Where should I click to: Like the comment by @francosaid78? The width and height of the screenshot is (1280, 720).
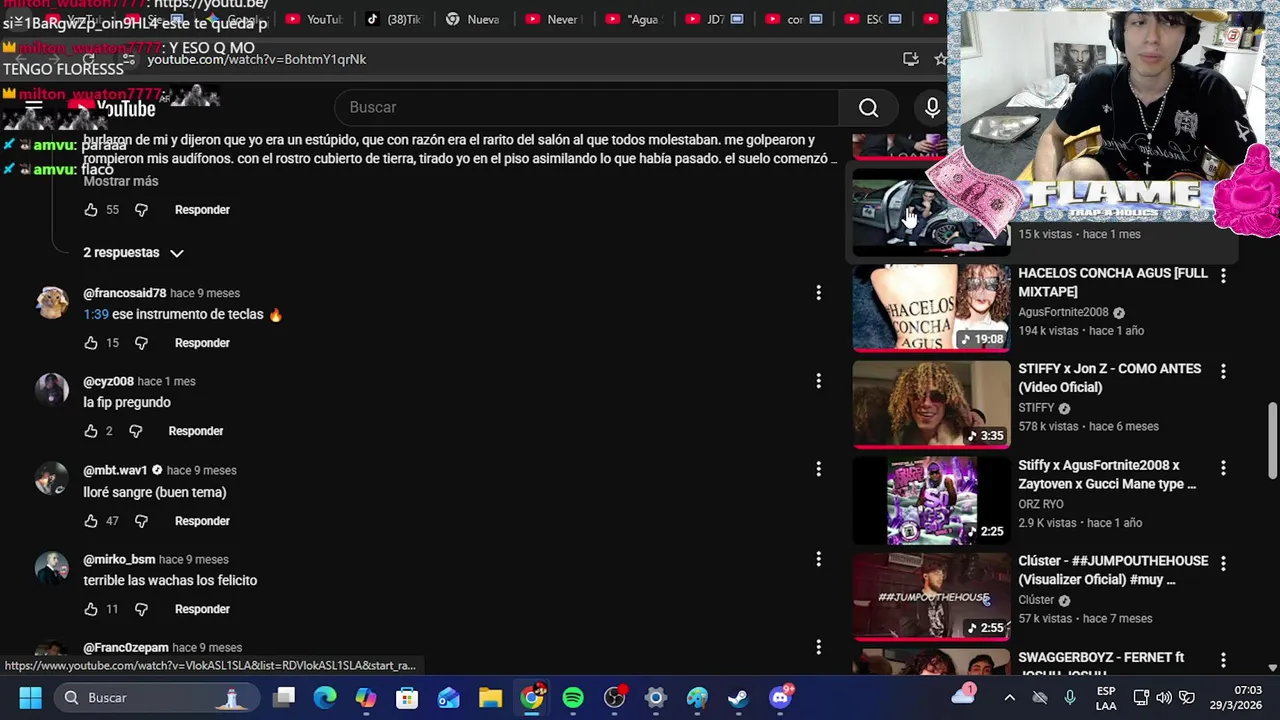click(91, 343)
